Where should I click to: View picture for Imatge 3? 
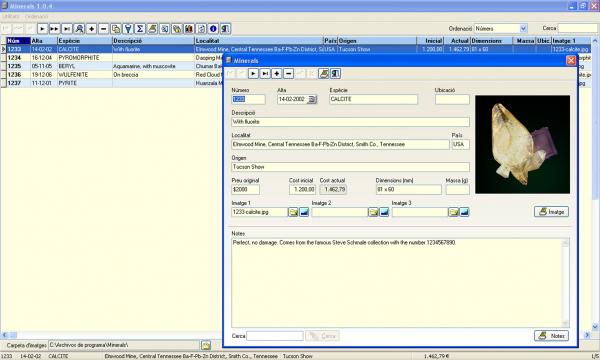tap(464, 212)
